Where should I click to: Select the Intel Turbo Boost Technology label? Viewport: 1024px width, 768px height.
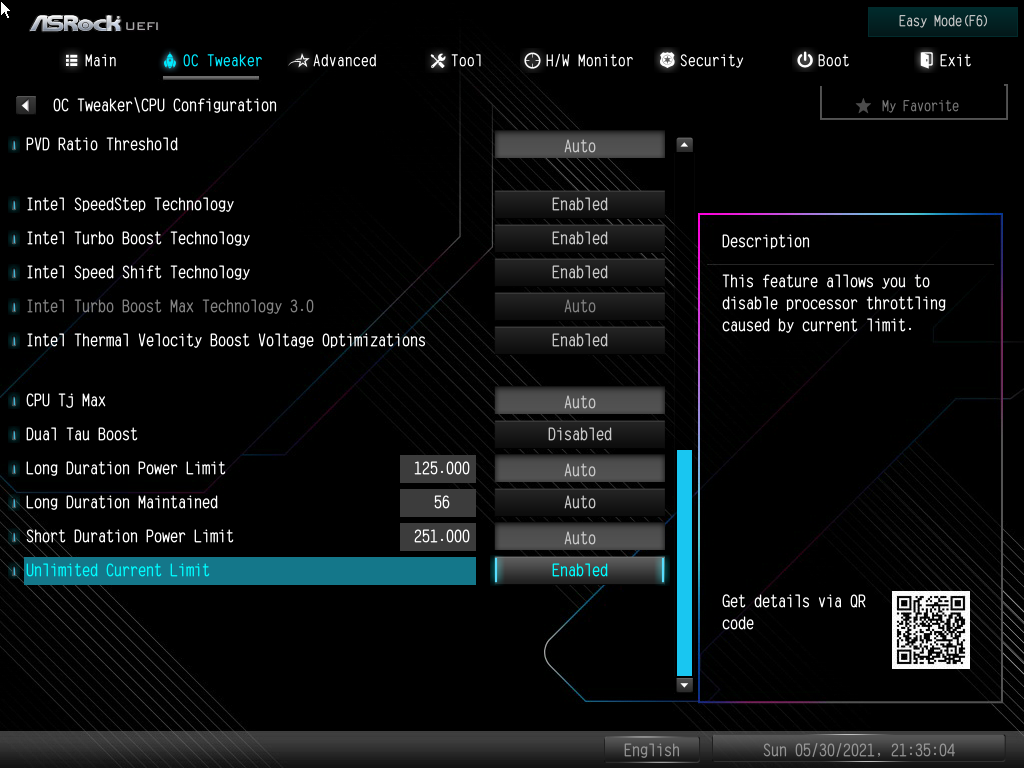138,238
